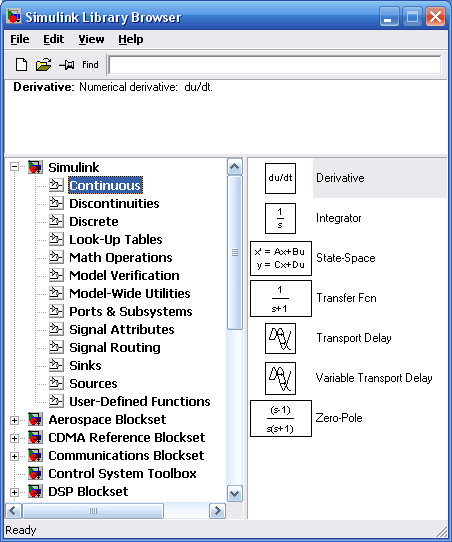Click the Continuous library icon
This screenshot has width=452, height=542.
click(x=56, y=185)
